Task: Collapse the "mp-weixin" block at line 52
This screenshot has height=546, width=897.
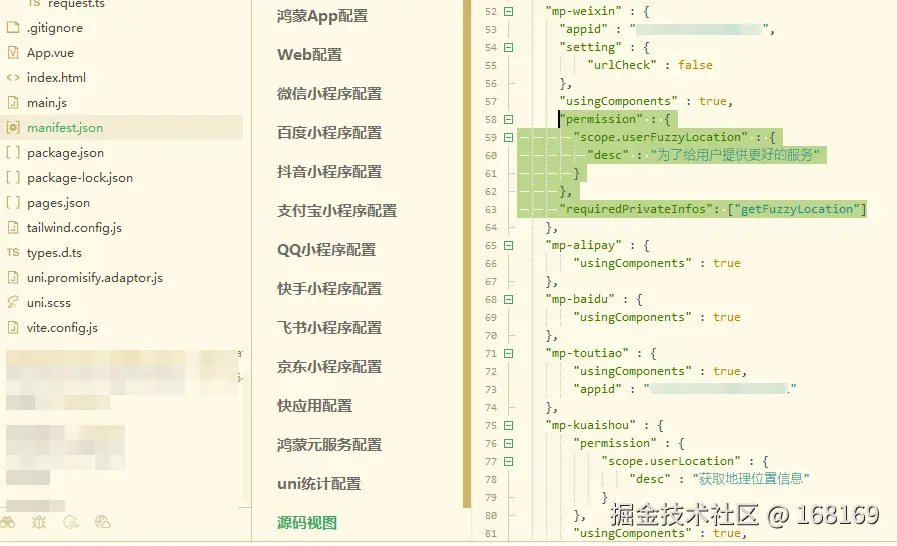Action: tap(509, 11)
